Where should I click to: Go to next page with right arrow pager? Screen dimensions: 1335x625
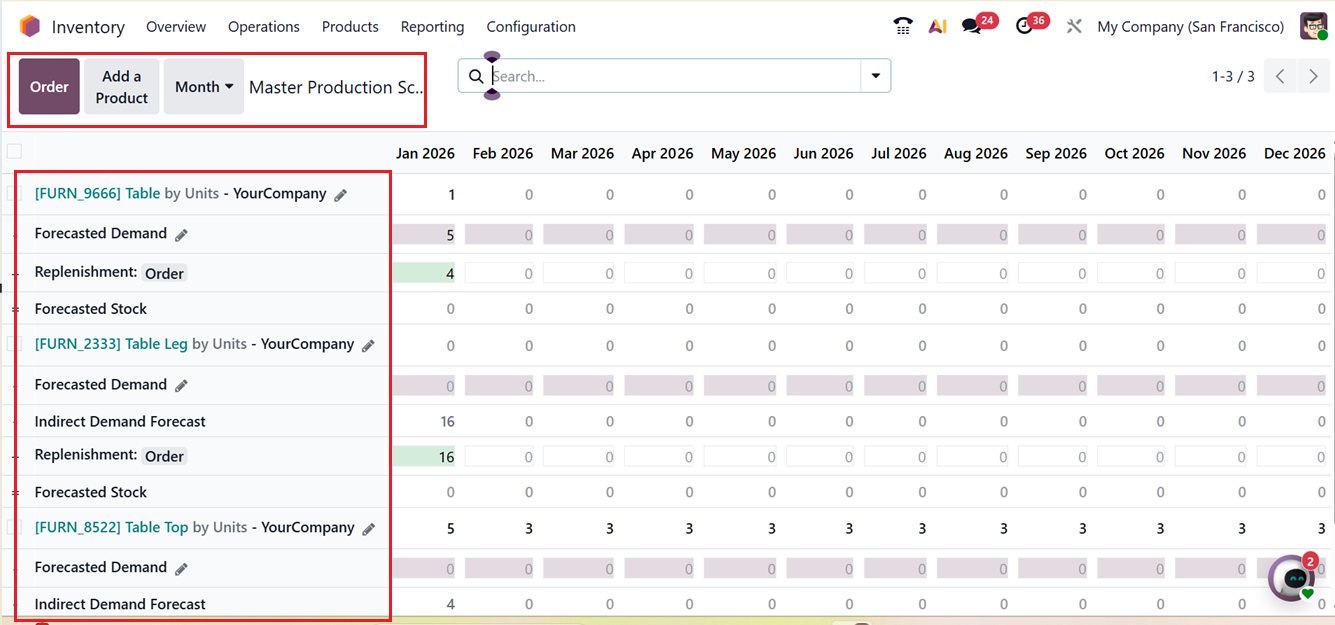point(1314,75)
